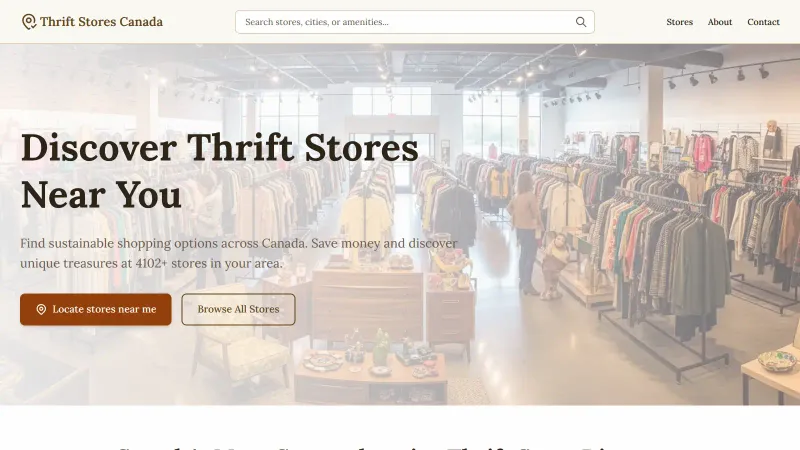Click the Find sustainable shopping options paragraph
800x450 pixels.
[x=239, y=253]
